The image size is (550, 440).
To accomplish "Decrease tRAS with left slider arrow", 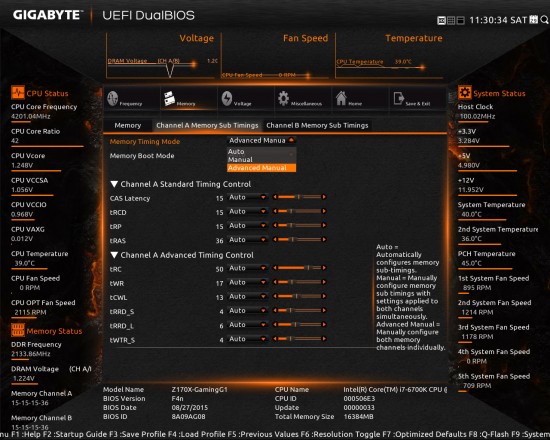I will [275, 240].
